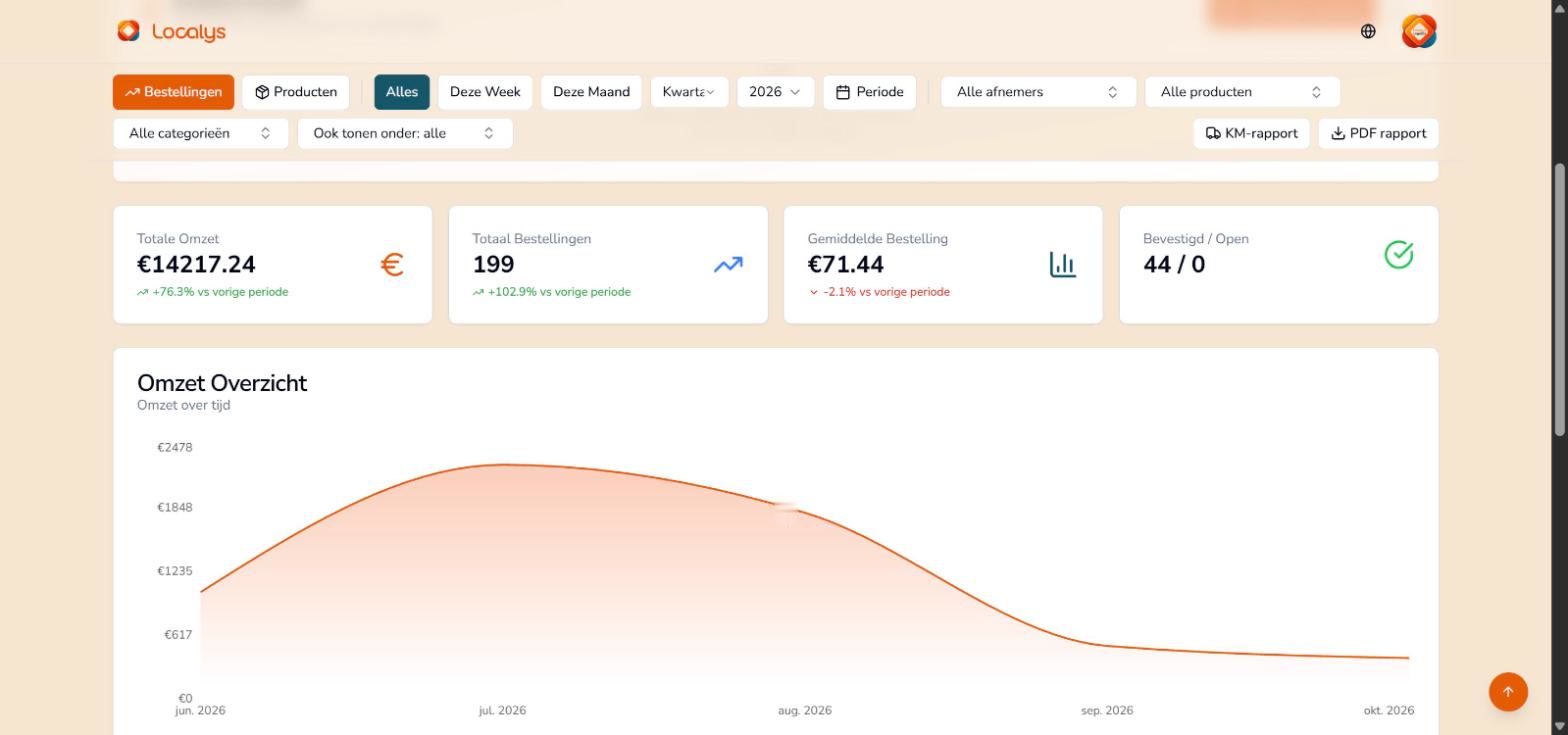1568x735 pixels.
Task: Click the scroll-to-top arrow button
Action: 1508,691
